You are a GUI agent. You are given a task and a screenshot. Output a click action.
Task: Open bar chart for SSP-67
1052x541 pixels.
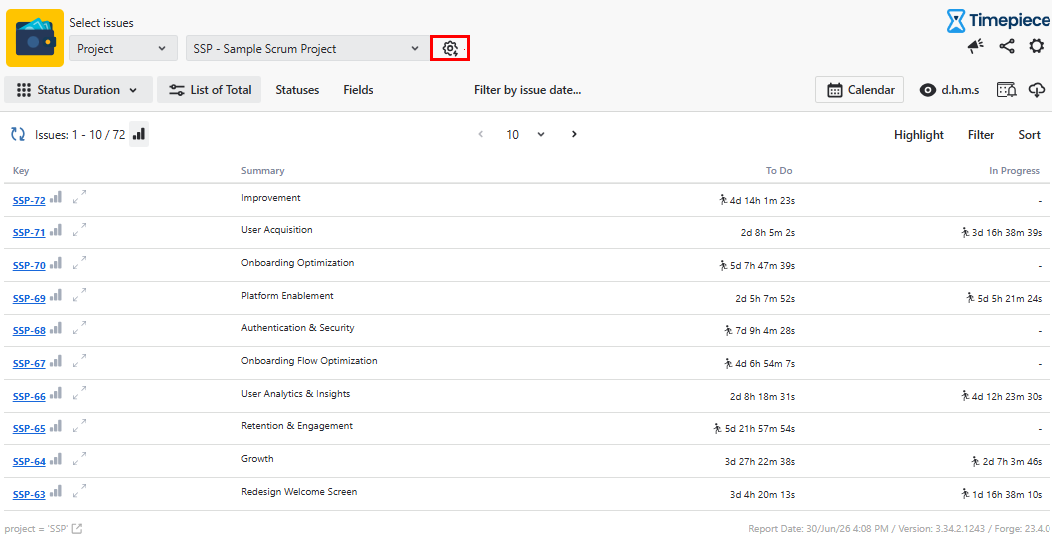[x=56, y=361]
